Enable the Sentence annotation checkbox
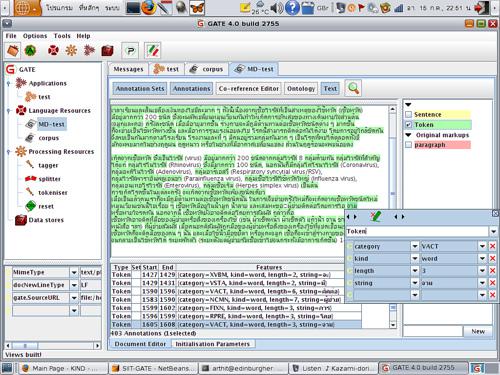500x375 pixels. 408,114
